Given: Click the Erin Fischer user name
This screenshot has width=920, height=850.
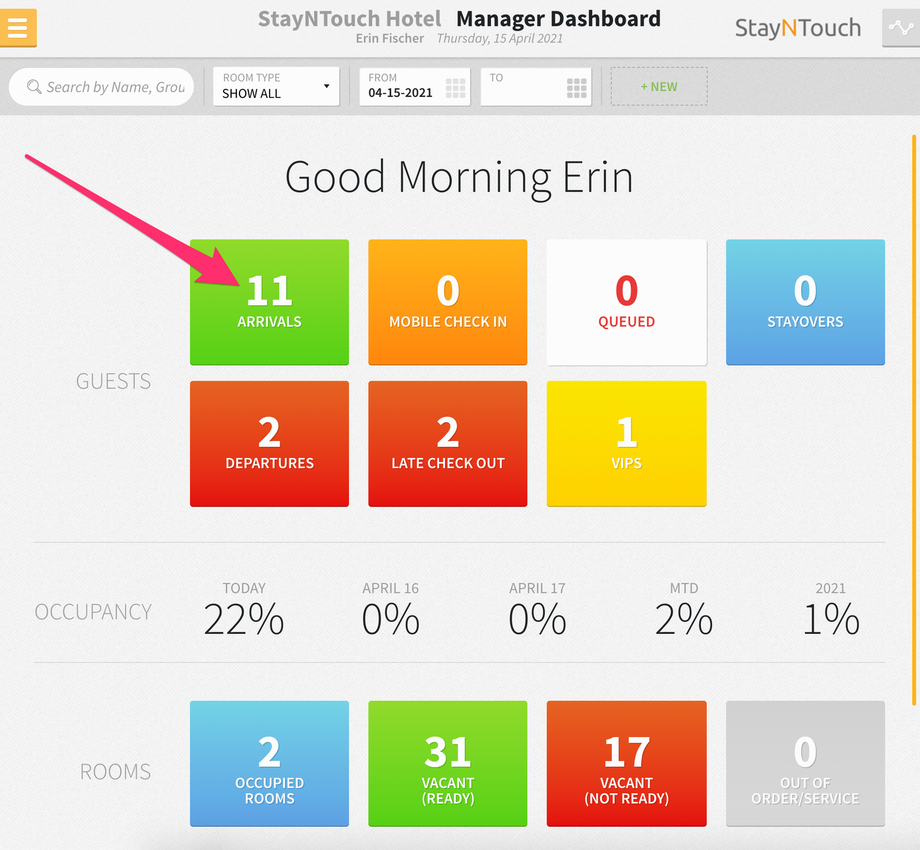Looking at the screenshot, I should click(x=390, y=39).
